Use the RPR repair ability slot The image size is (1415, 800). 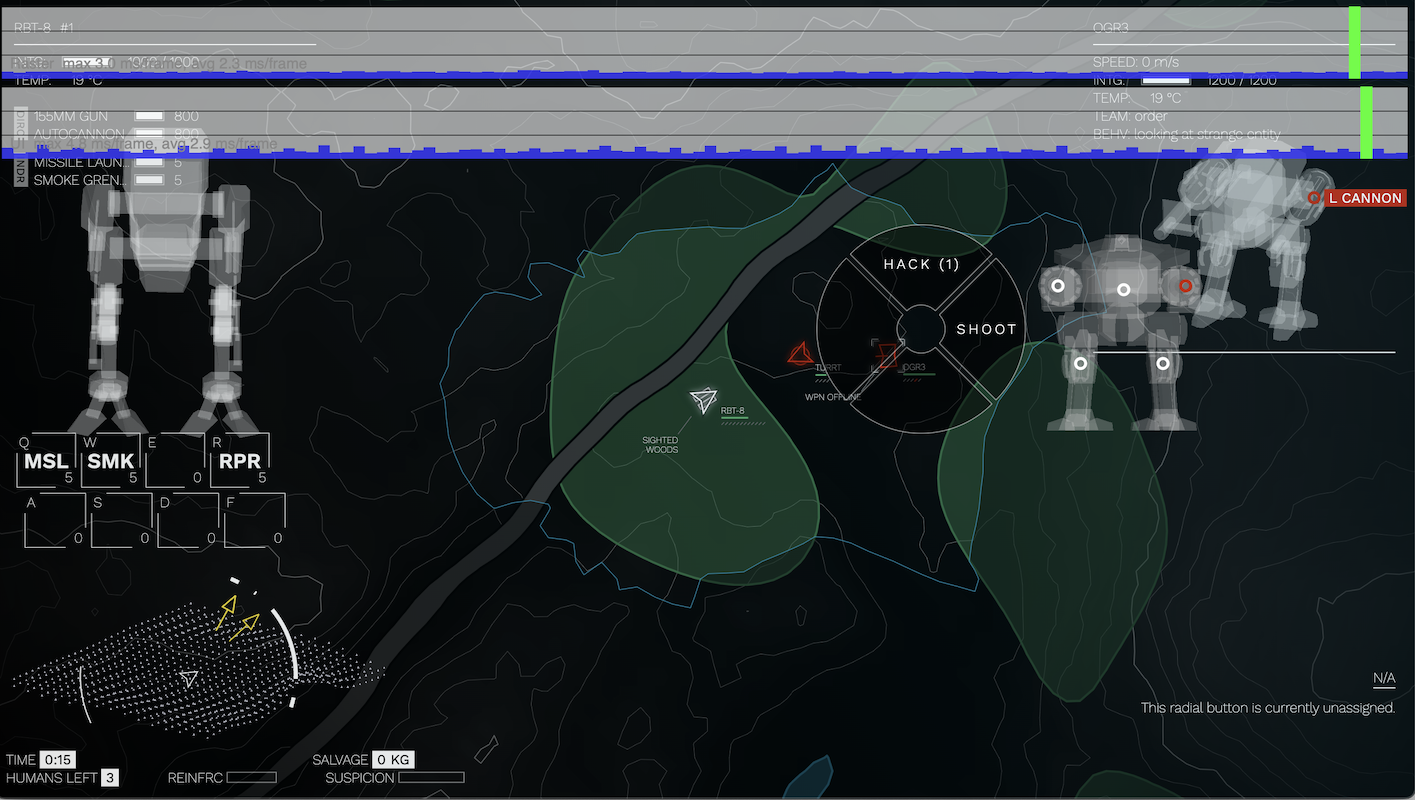tap(239, 461)
